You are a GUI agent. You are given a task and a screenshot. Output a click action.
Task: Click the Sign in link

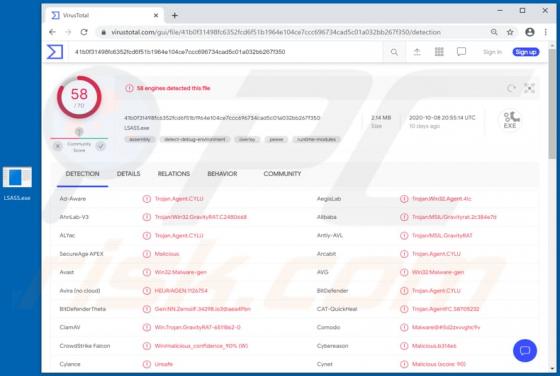point(492,52)
